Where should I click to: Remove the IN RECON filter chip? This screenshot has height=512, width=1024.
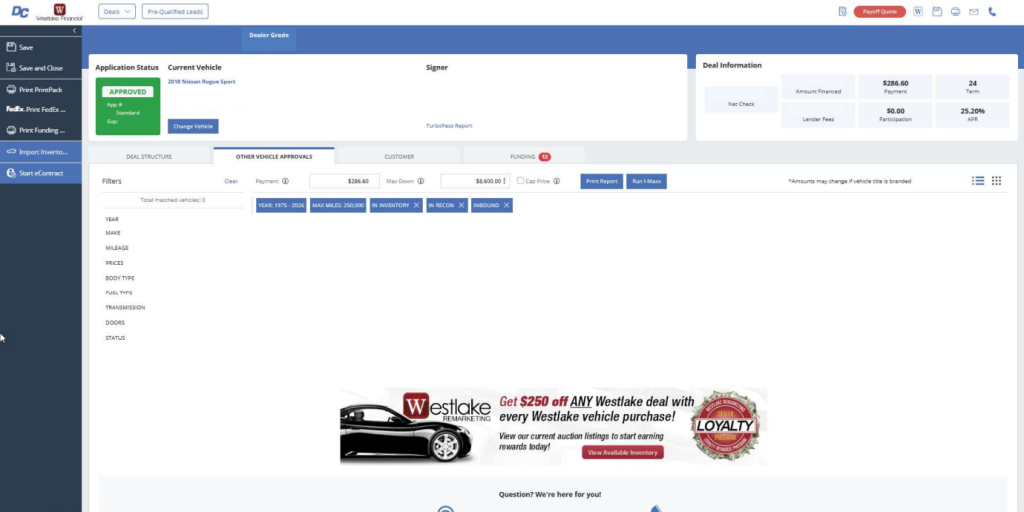(x=461, y=205)
